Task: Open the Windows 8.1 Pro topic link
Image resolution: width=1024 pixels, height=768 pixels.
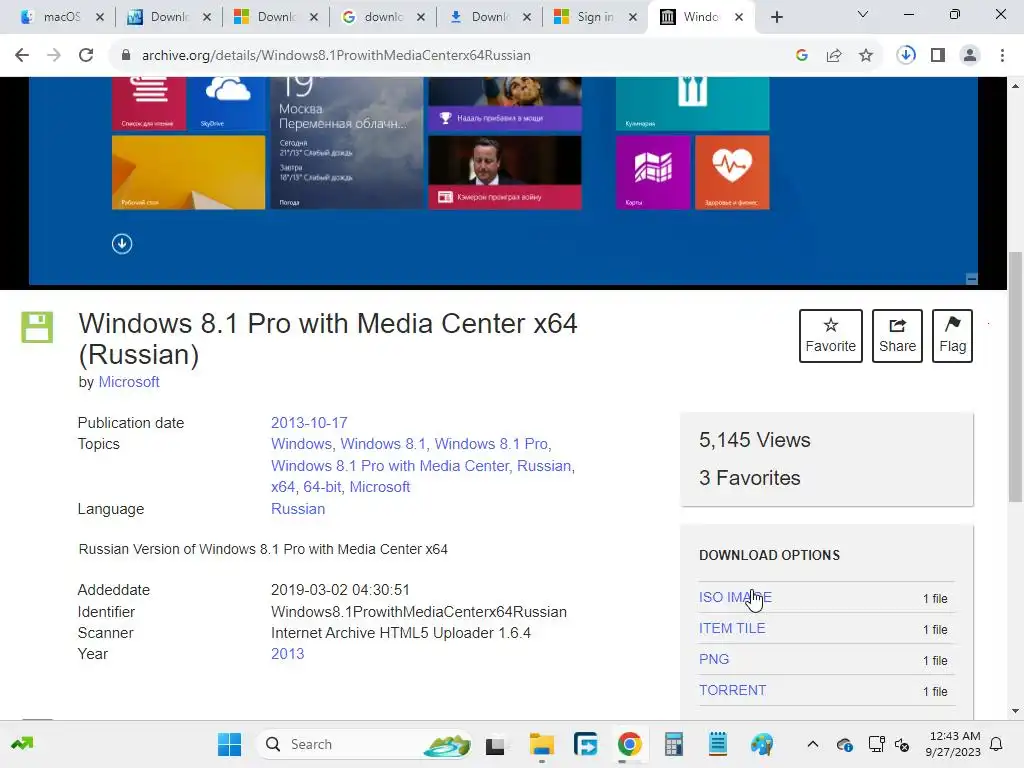Action: pos(491,444)
